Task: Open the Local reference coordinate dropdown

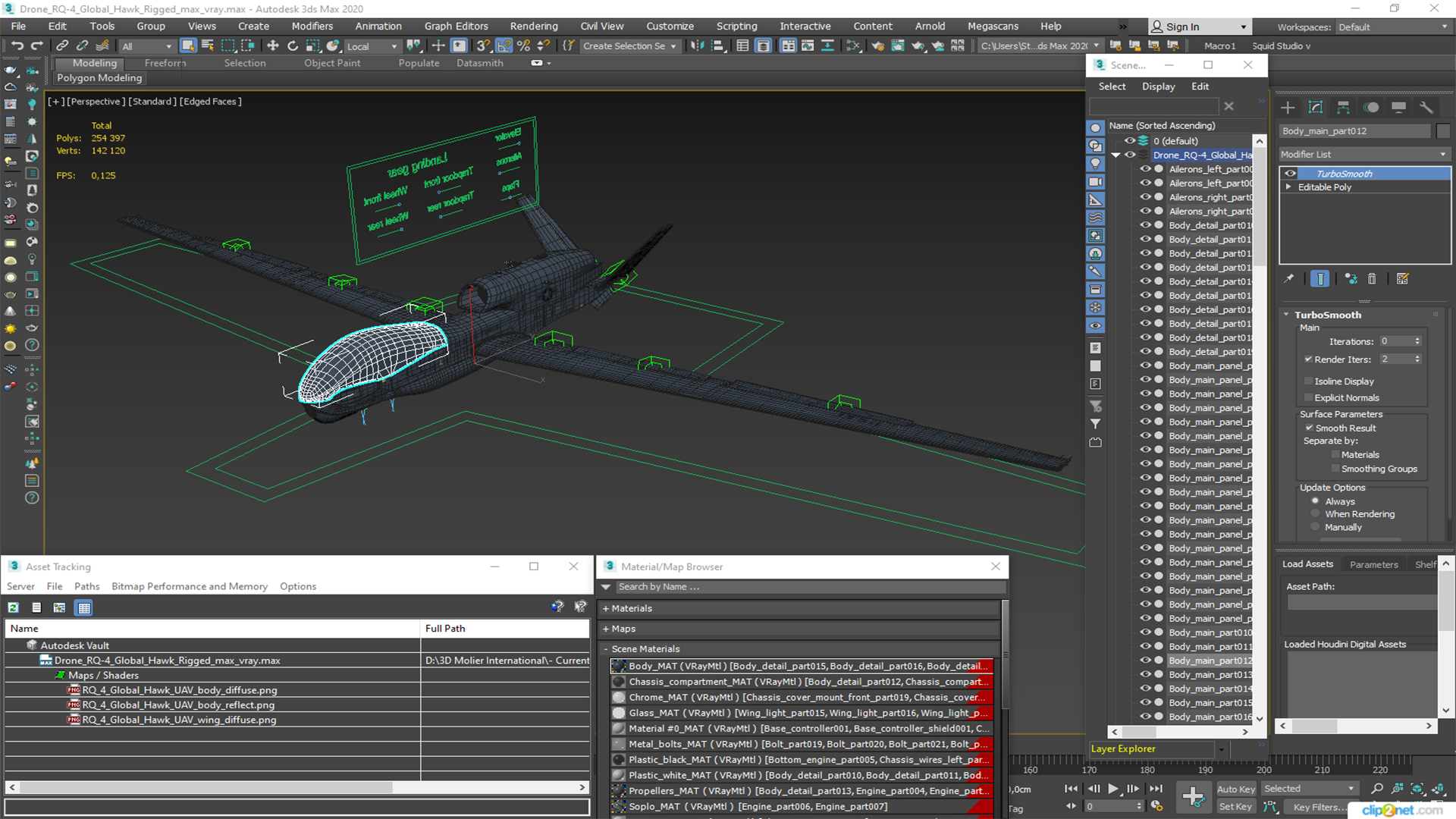Action: point(372,46)
